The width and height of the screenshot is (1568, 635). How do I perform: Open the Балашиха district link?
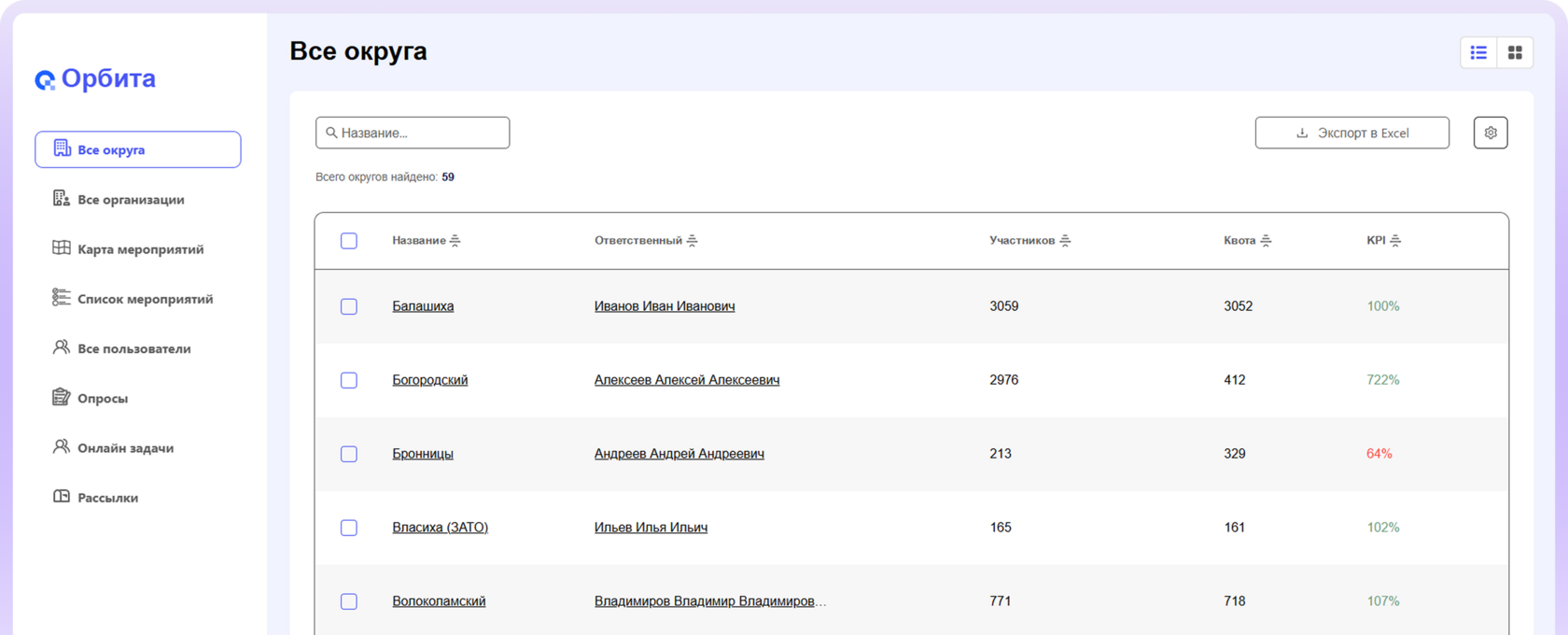click(x=423, y=306)
